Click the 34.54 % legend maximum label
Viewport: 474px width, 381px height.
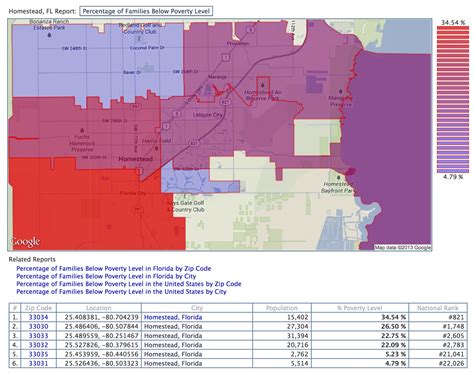(453, 22)
